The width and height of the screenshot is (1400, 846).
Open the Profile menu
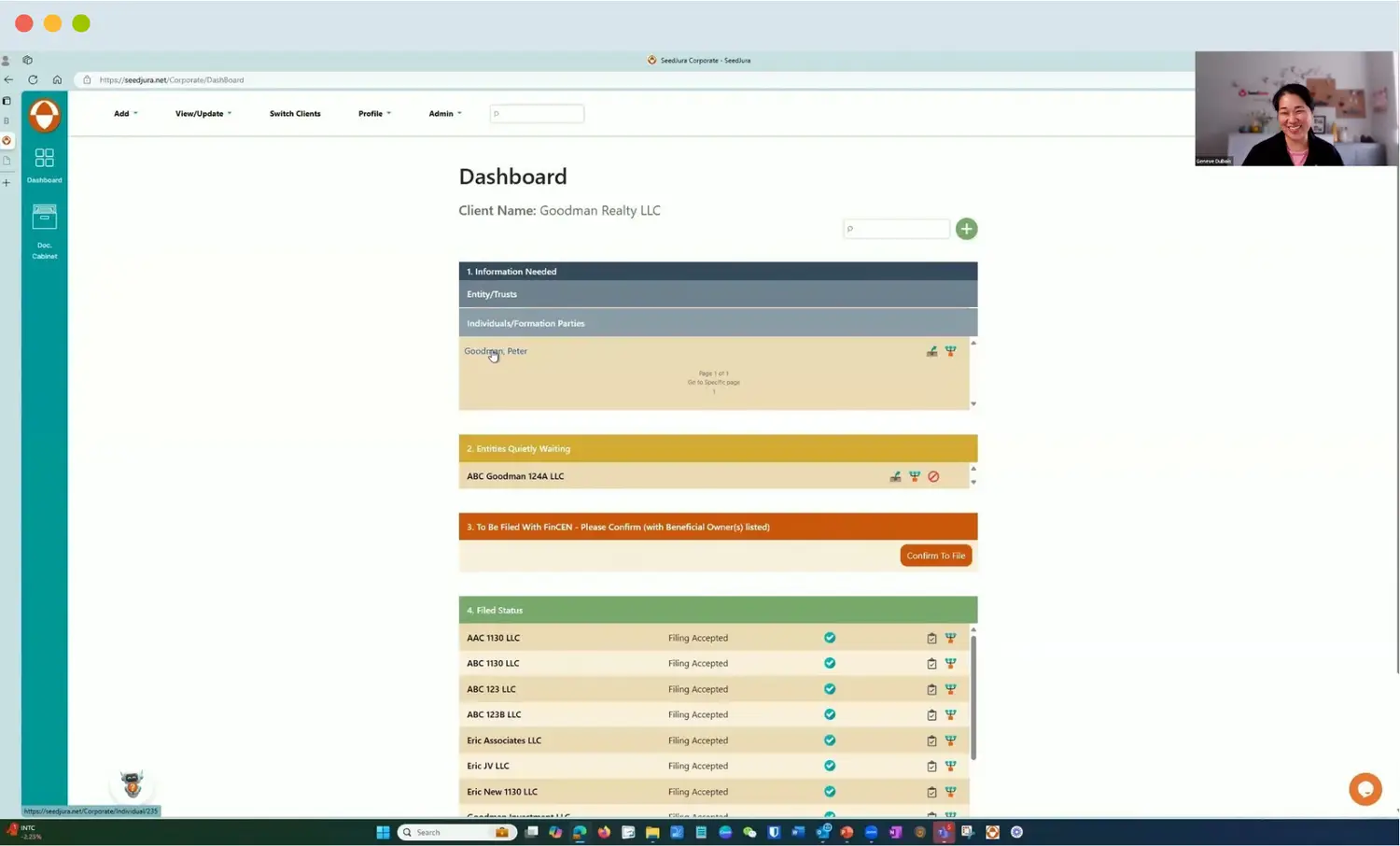click(x=374, y=114)
